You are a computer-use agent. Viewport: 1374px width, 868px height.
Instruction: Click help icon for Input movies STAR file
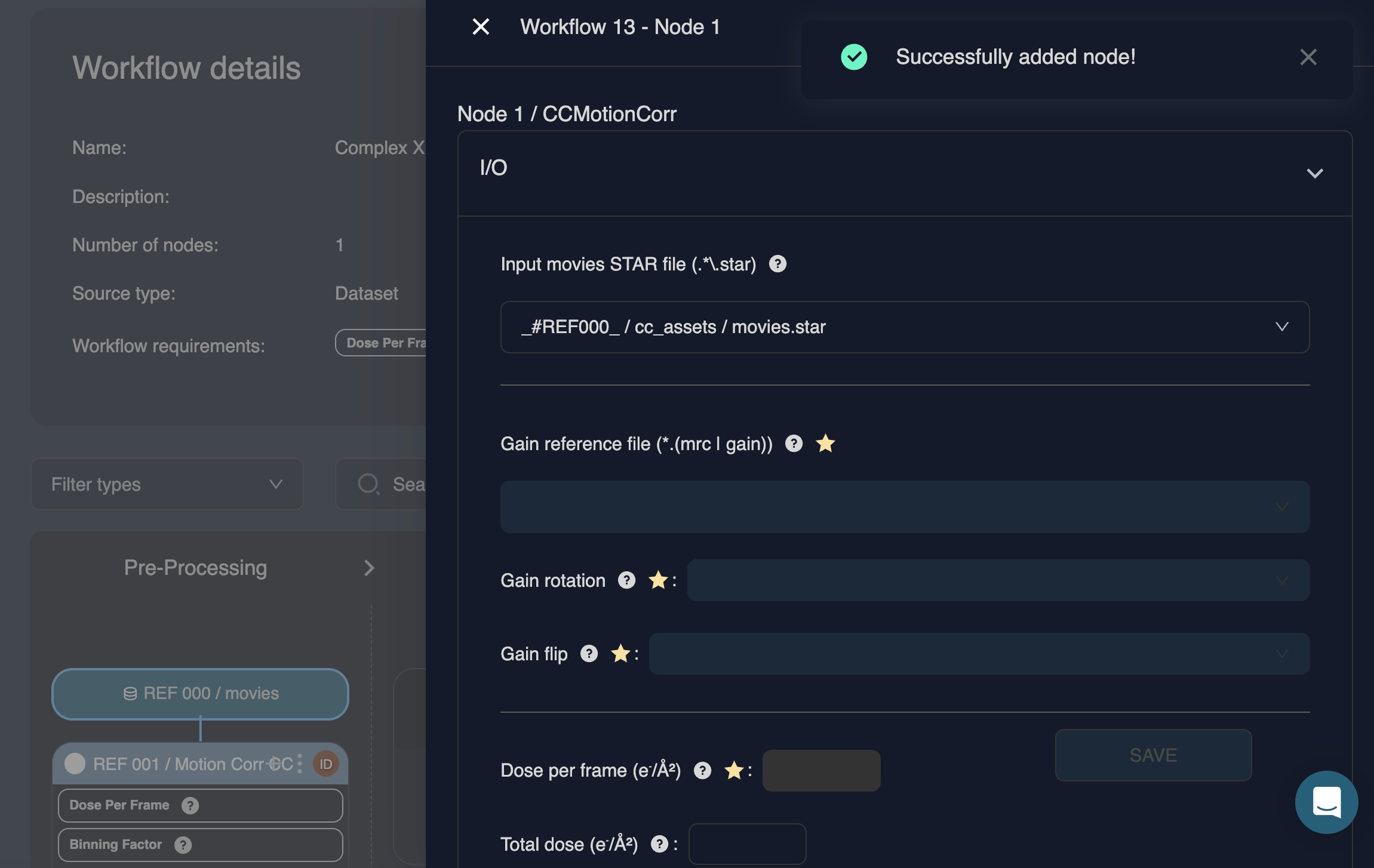click(x=777, y=264)
